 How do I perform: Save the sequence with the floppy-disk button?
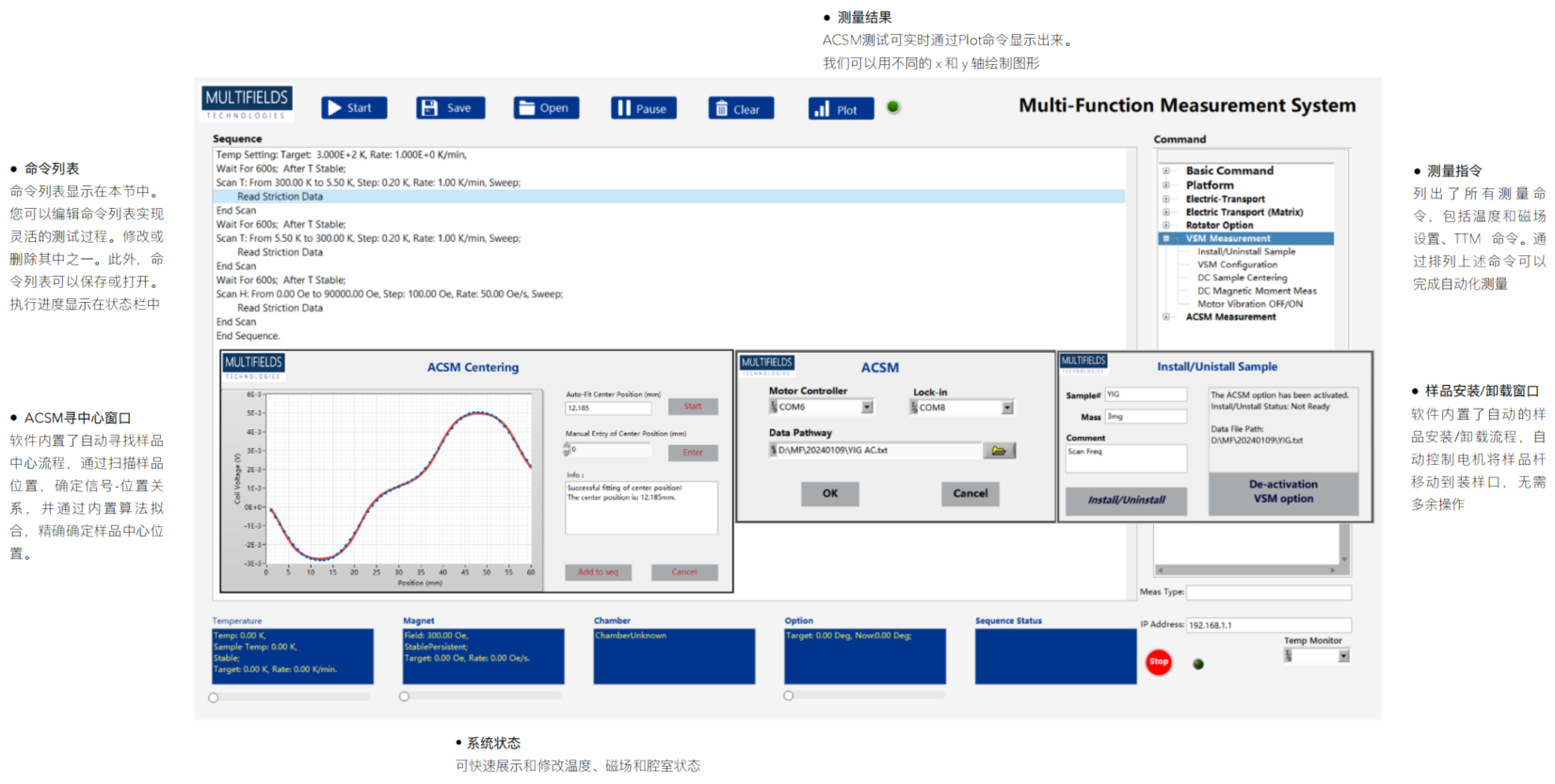[450, 108]
